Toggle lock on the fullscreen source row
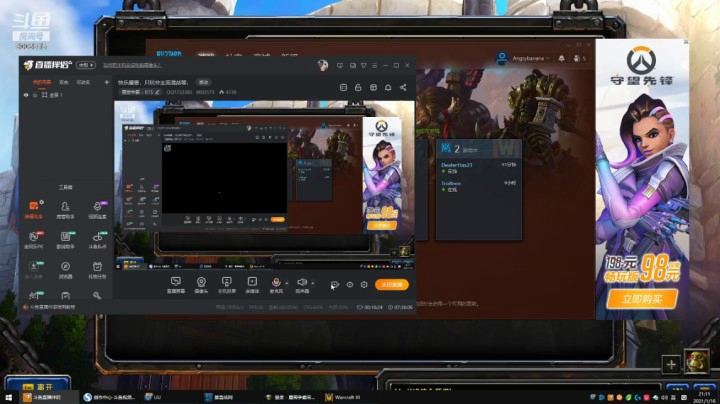 point(35,95)
